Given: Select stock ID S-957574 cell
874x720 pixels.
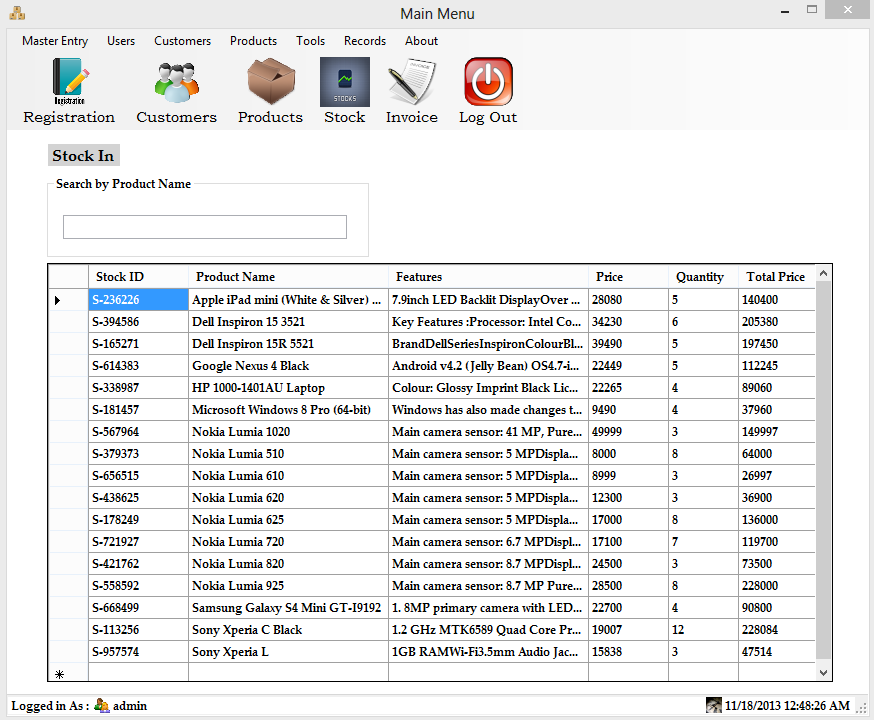Looking at the screenshot, I should [138, 652].
